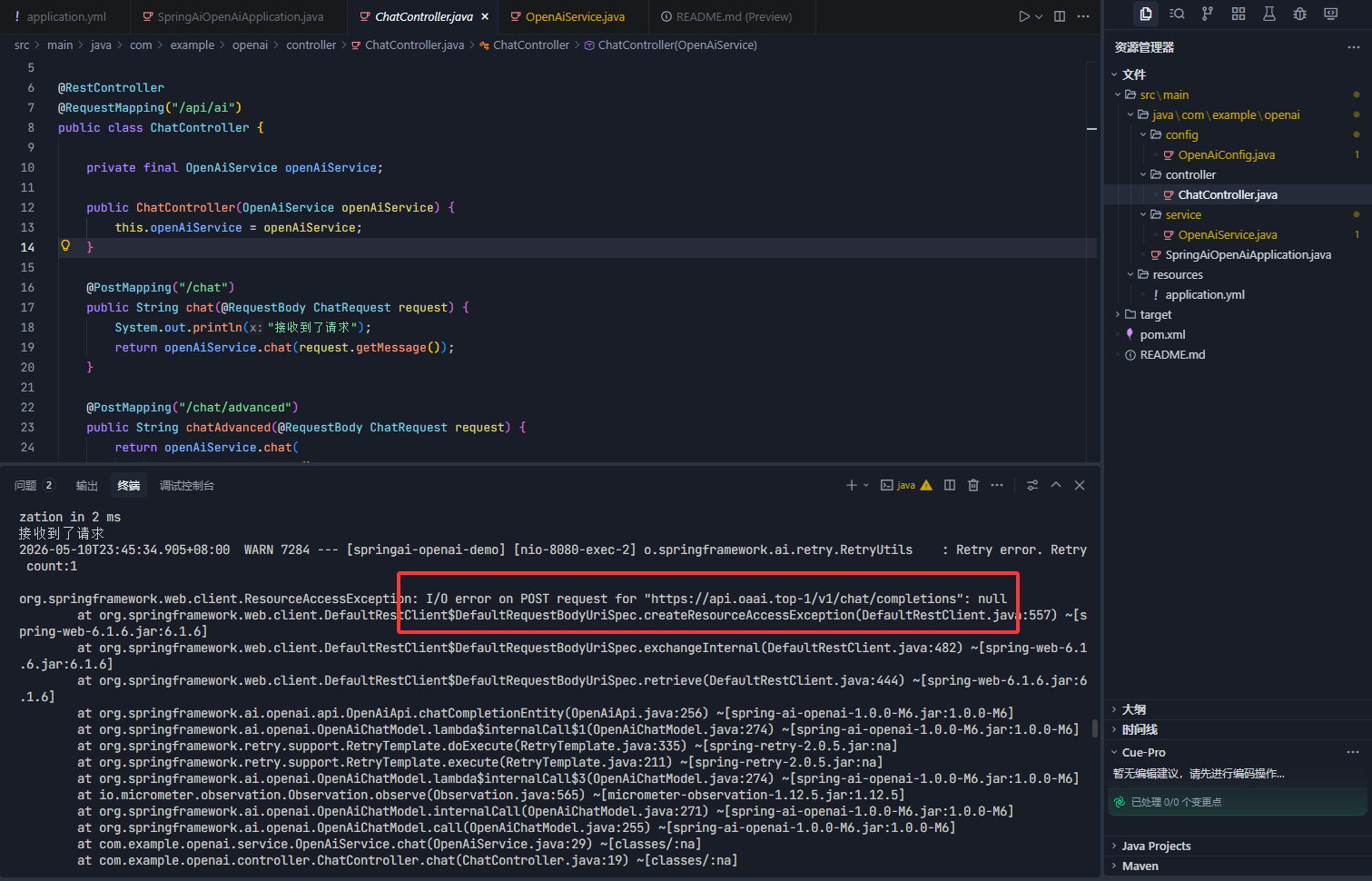Open panel layout settings sliders icon

coord(1032,486)
